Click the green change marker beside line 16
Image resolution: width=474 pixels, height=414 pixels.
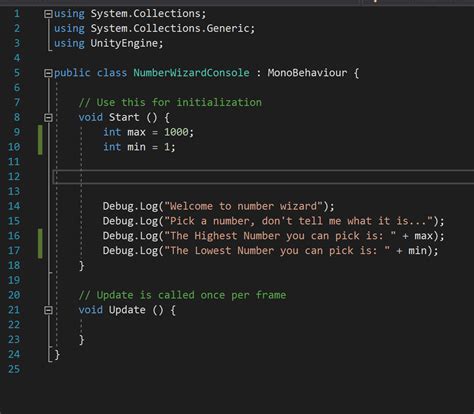click(x=40, y=244)
